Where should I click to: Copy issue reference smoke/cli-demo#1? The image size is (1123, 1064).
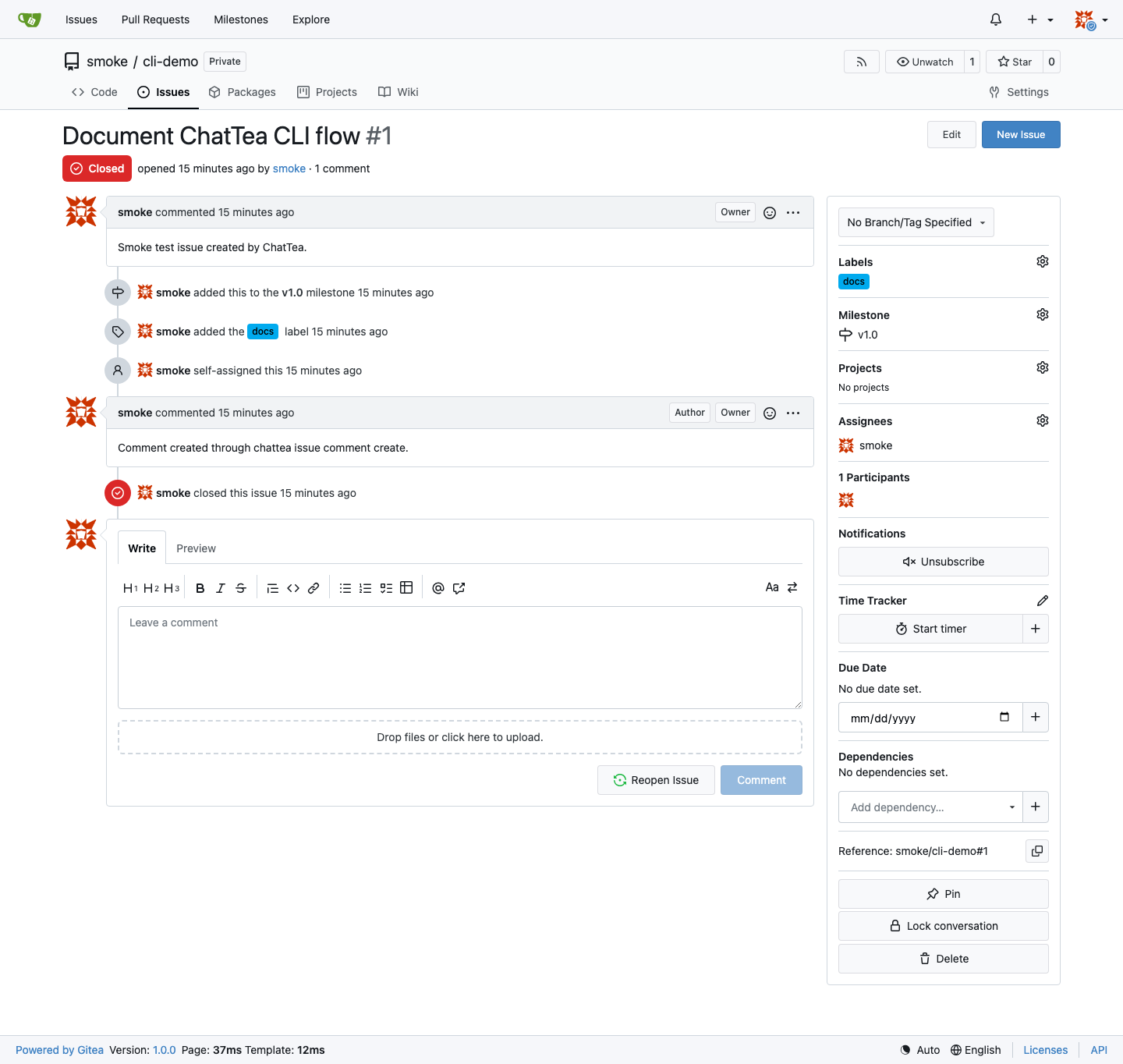(1037, 851)
